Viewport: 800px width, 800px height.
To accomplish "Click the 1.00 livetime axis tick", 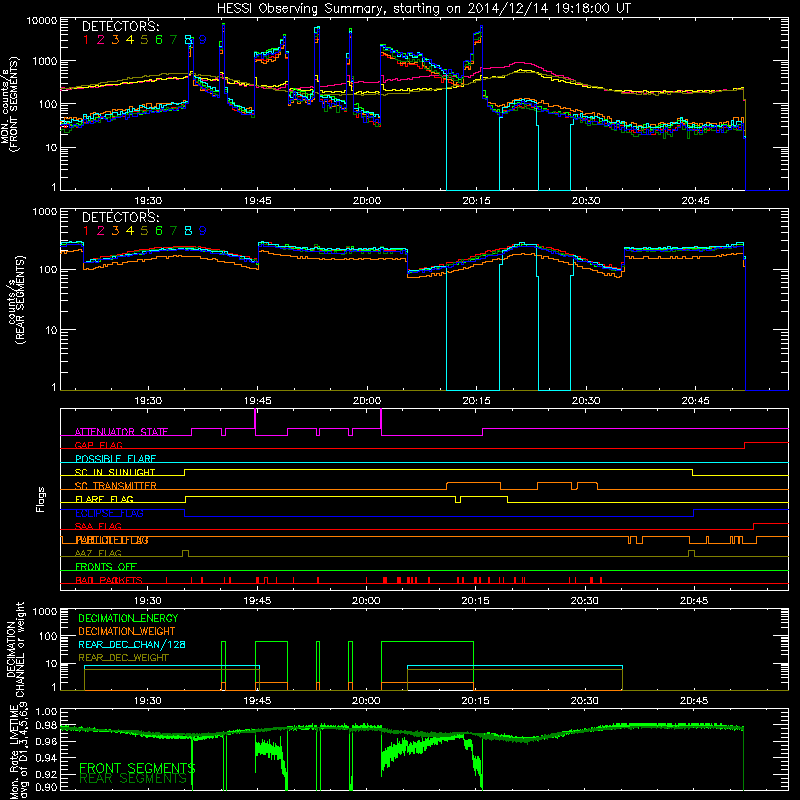I will click(x=46, y=712).
